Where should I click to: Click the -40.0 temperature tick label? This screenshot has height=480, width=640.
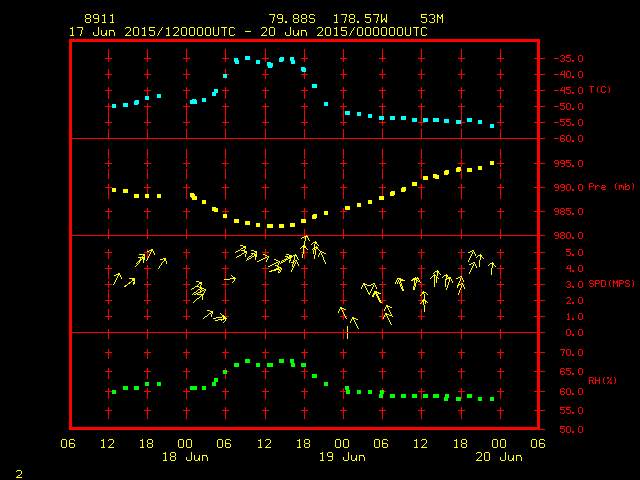[x=568, y=75]
